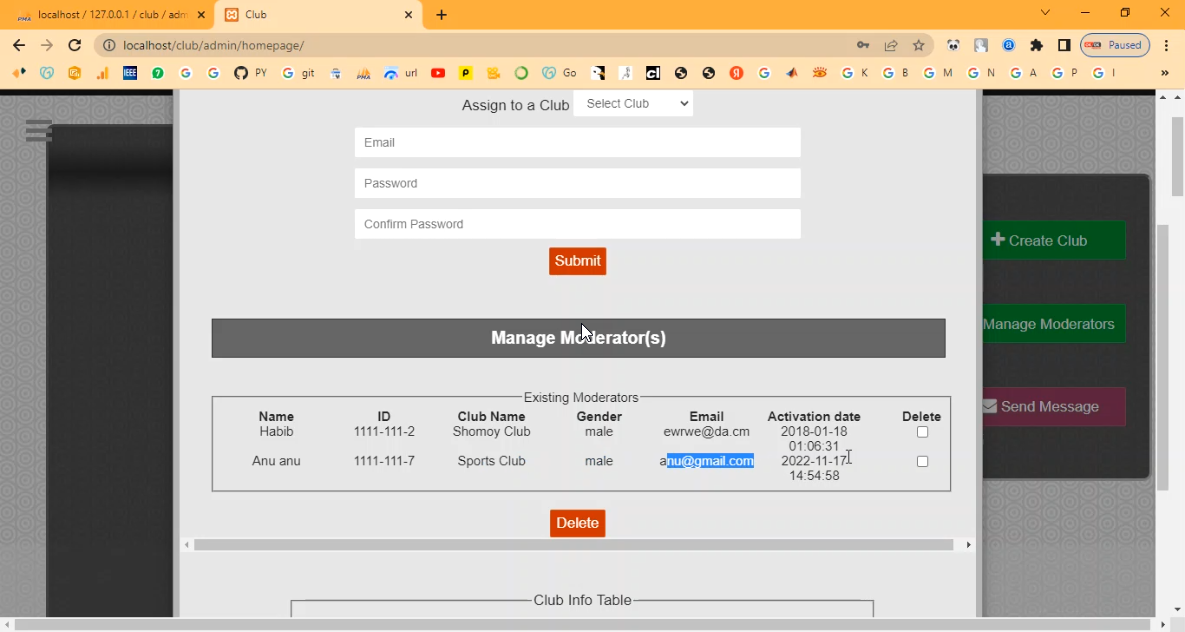Click the Confirm Password field

pyautogui.click(x=577, y=224)
